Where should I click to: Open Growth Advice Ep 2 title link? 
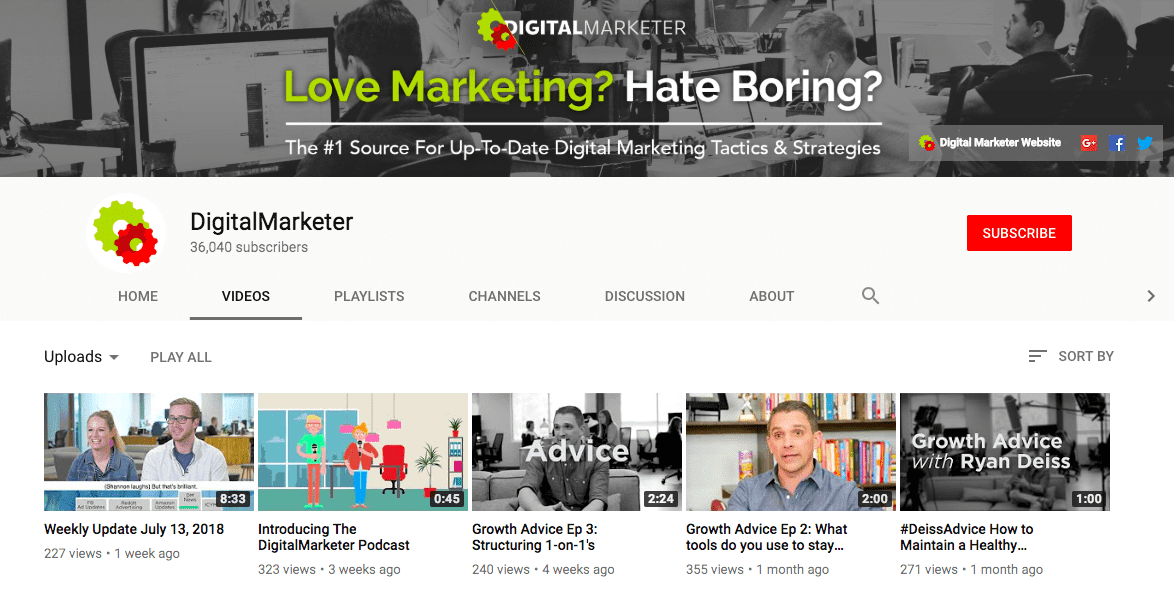pyautogui.click(x=767, y=537)
